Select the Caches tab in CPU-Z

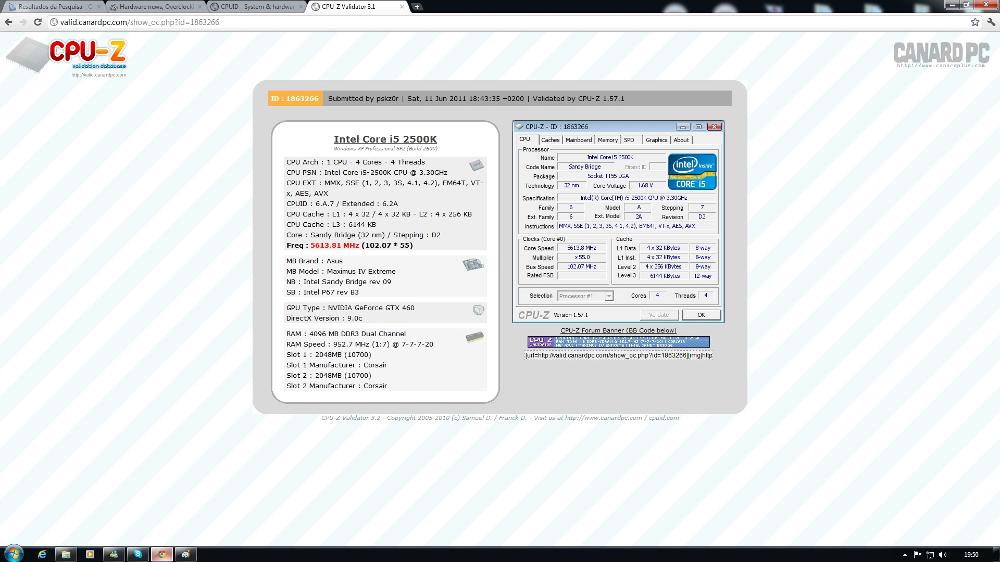click(x=550, y=140)
